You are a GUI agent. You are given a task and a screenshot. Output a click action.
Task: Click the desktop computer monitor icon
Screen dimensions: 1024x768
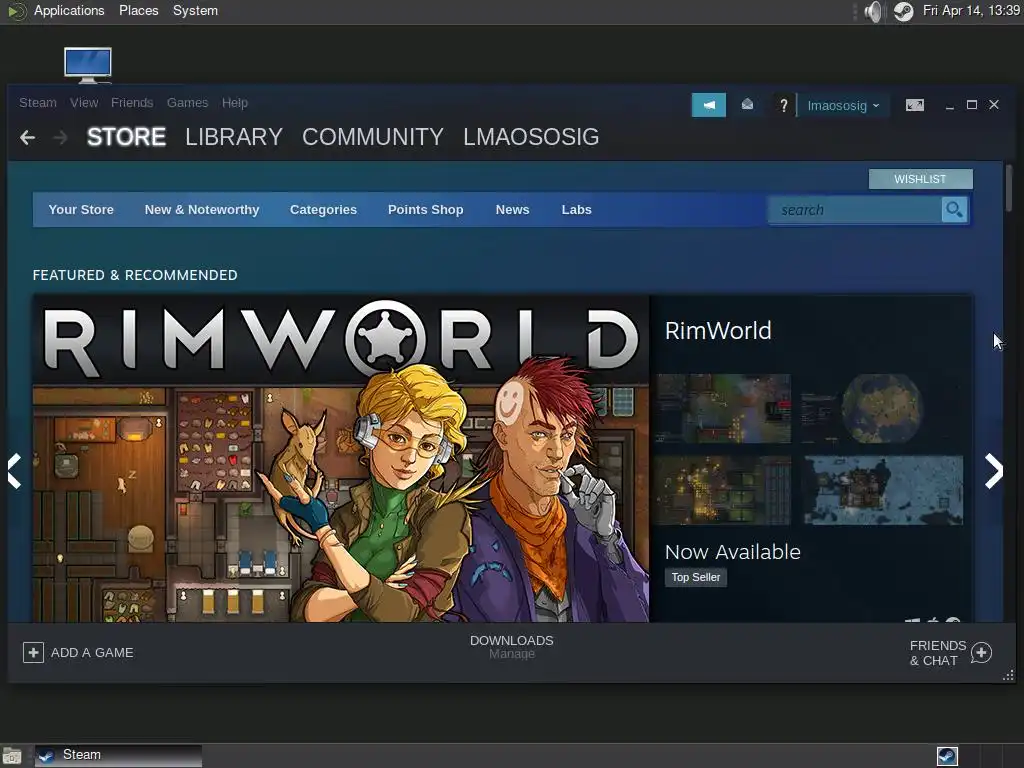tap(88, 65)
